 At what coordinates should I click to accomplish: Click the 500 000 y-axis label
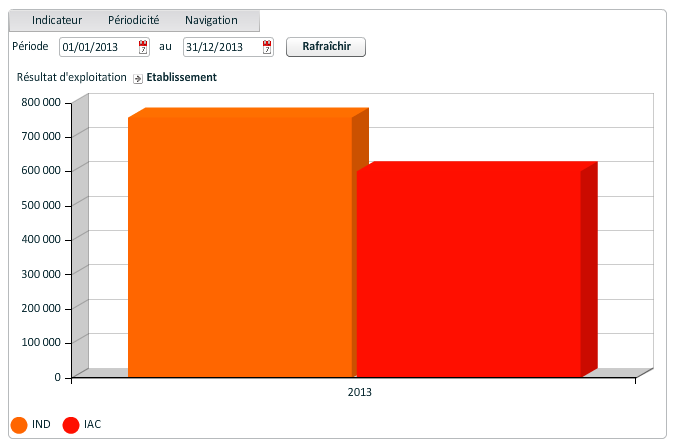click(41, 205)
